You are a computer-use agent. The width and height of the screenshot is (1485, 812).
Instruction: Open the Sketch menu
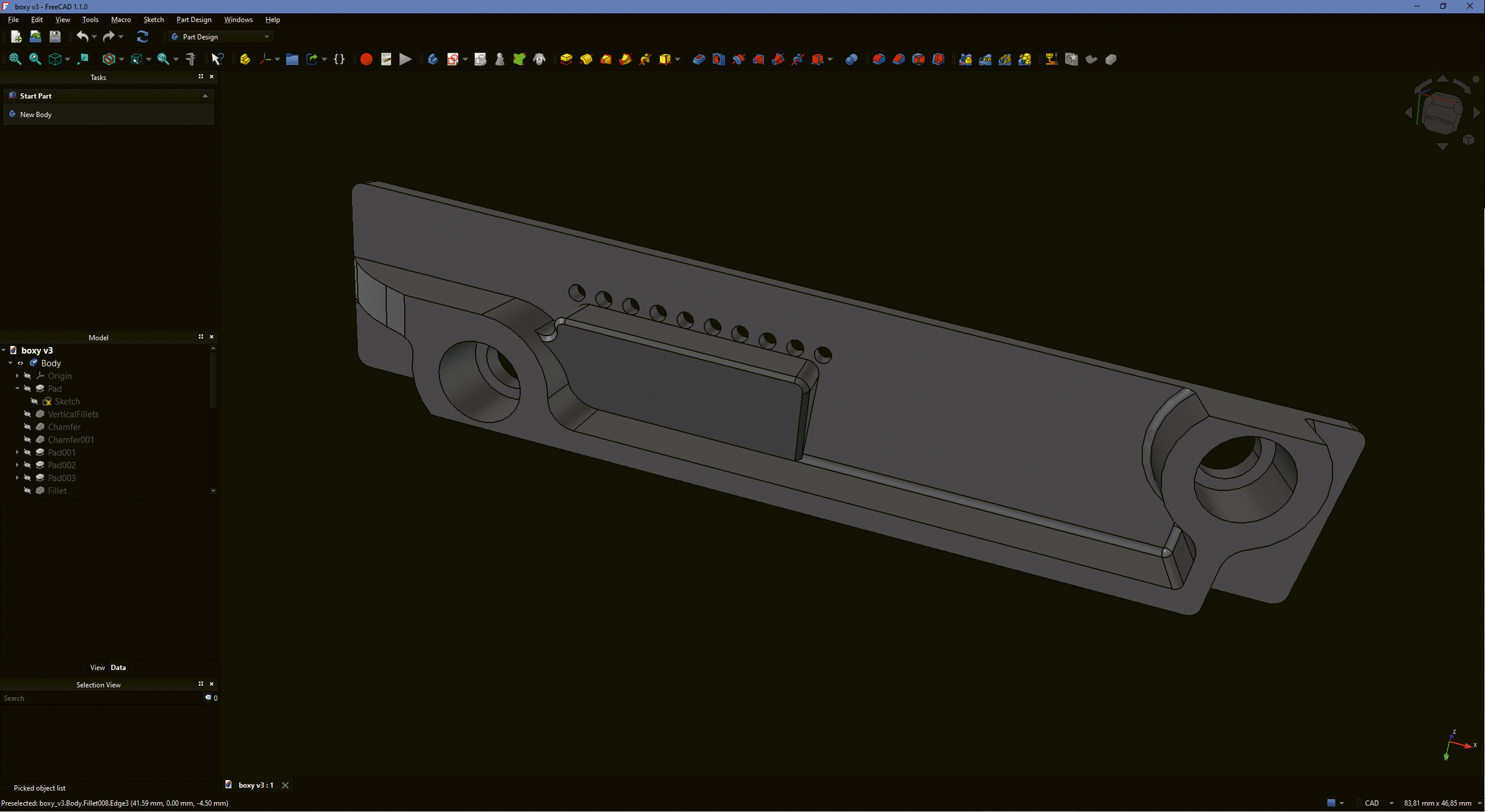[154, 20]
